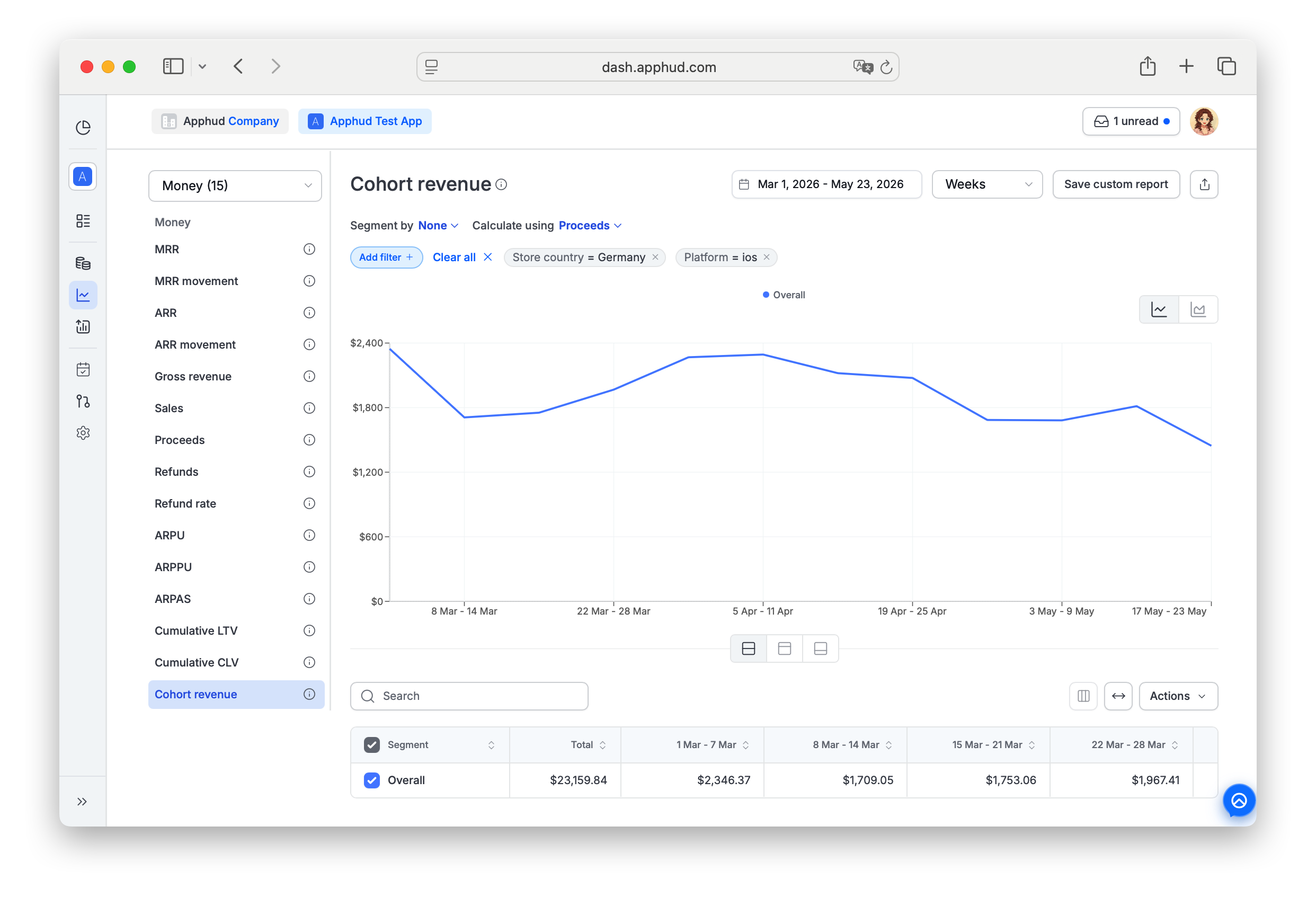This screenshot has width=1316, height=906.
Task: Click Add filter button
Action: (x=387, y=257)
